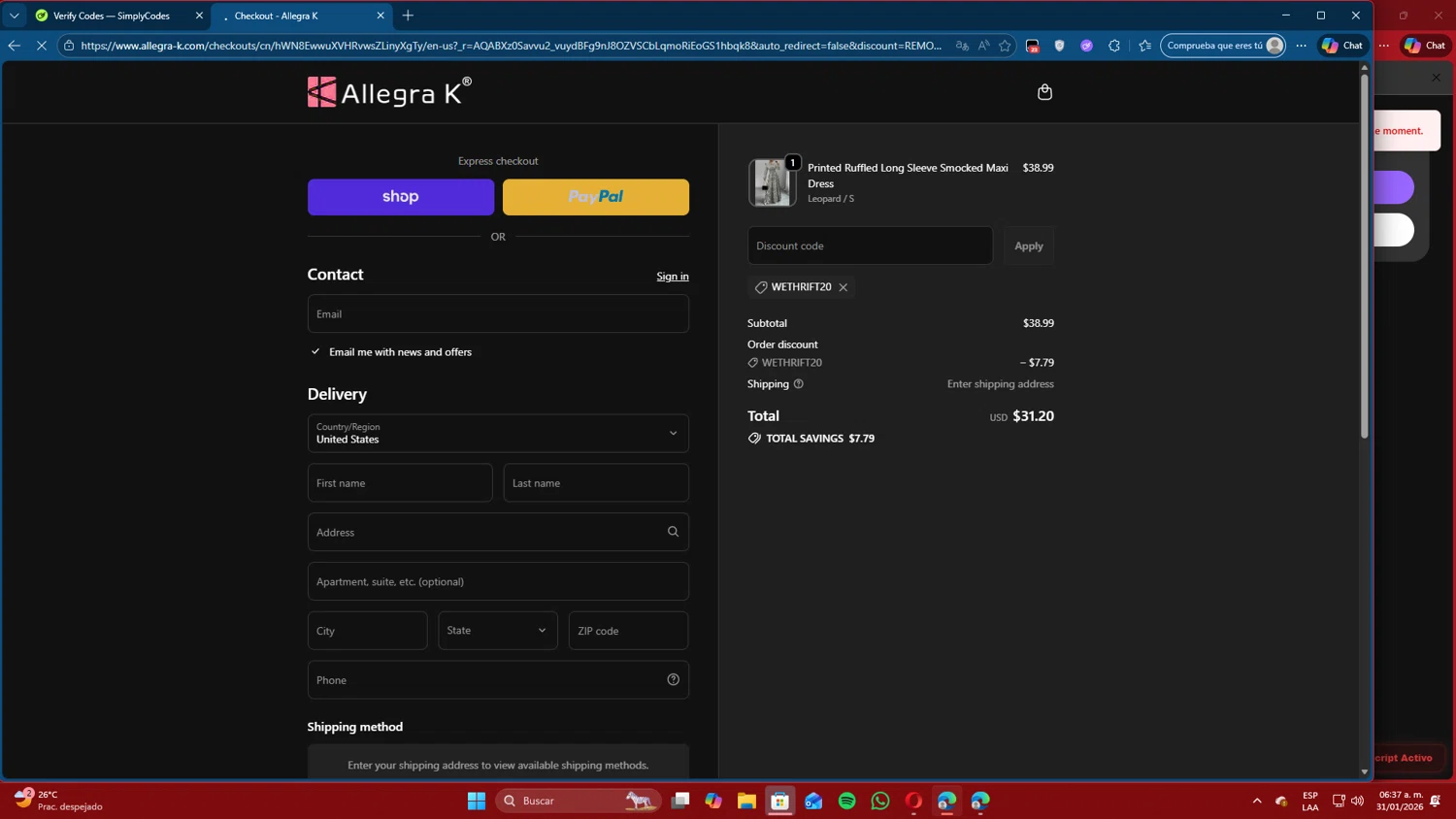Image resolution: width=1456 pixels, height=819 pixels.
Task: Open File Explorer from the taskbar
Action: (x=746, y=801)
